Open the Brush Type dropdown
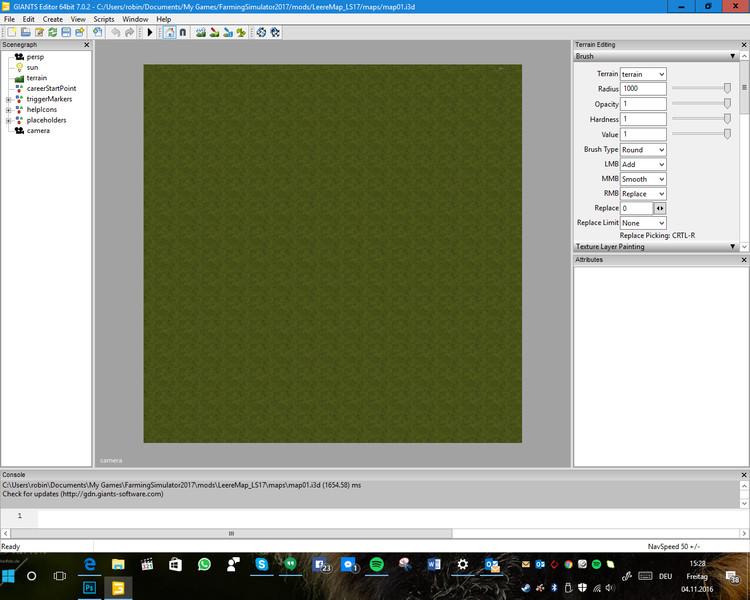This screenshot has width=750, height=600. 642,149
